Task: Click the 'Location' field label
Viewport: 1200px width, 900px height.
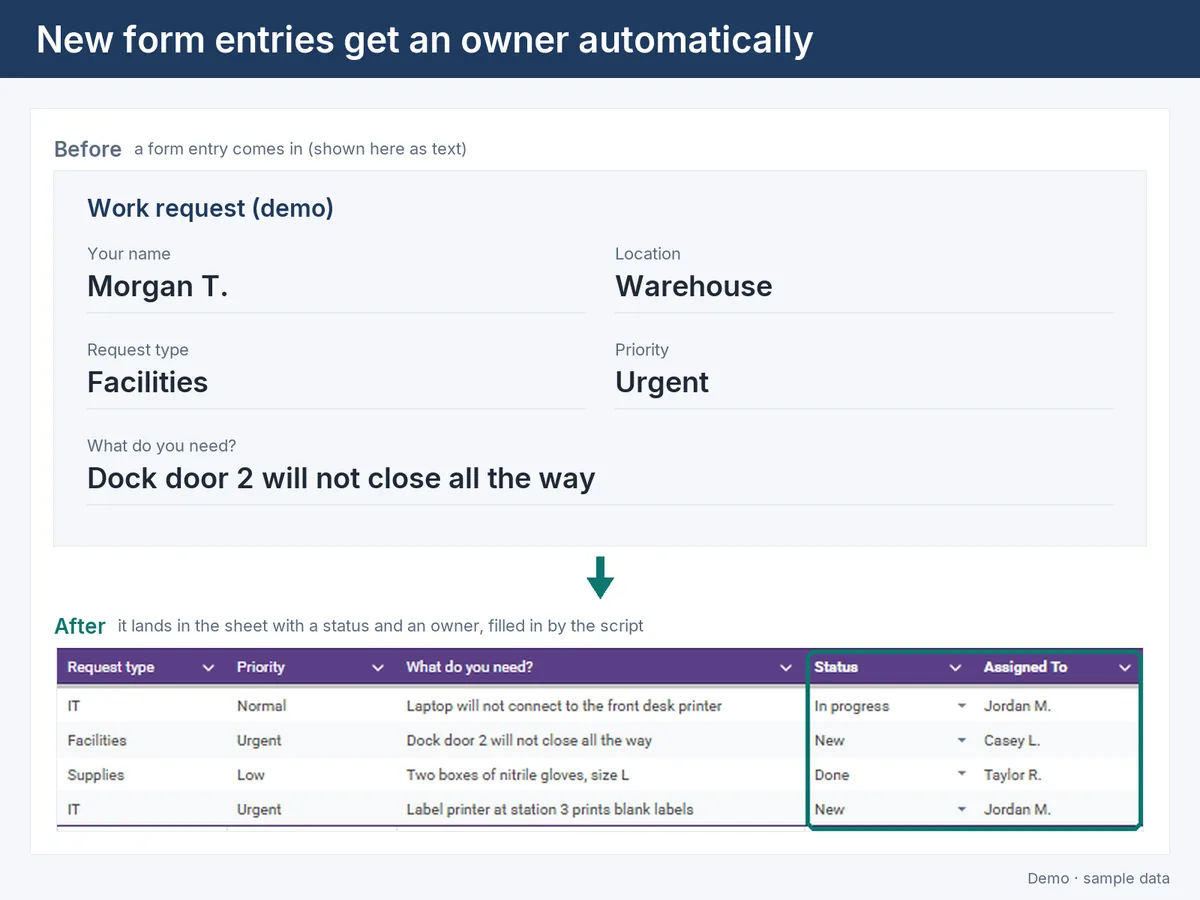Action: (x=648, y=254)
